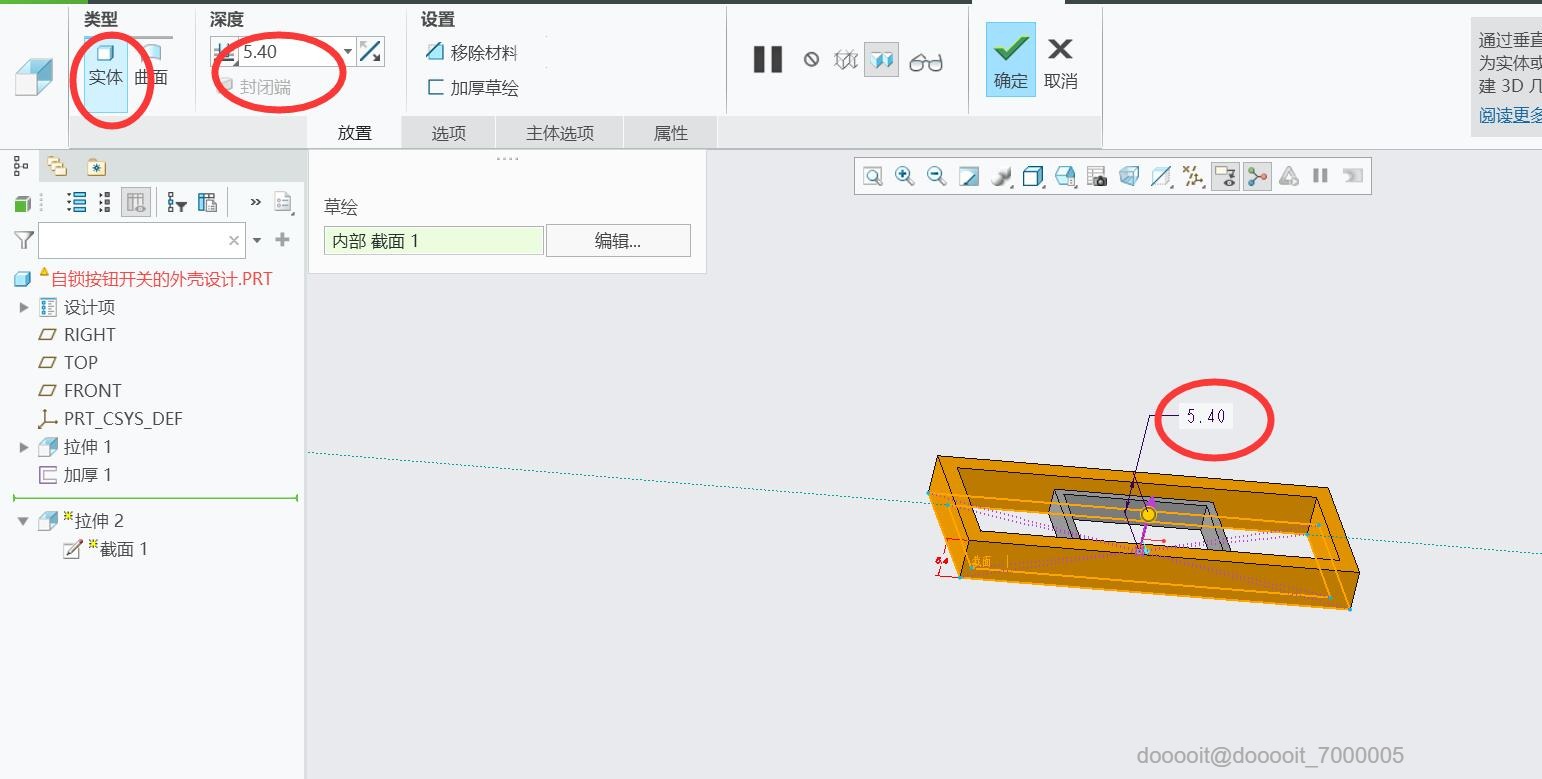This screenshot has height=779, width=1542.
Task: Expand the 设计项 tree node
Action: 24,307
